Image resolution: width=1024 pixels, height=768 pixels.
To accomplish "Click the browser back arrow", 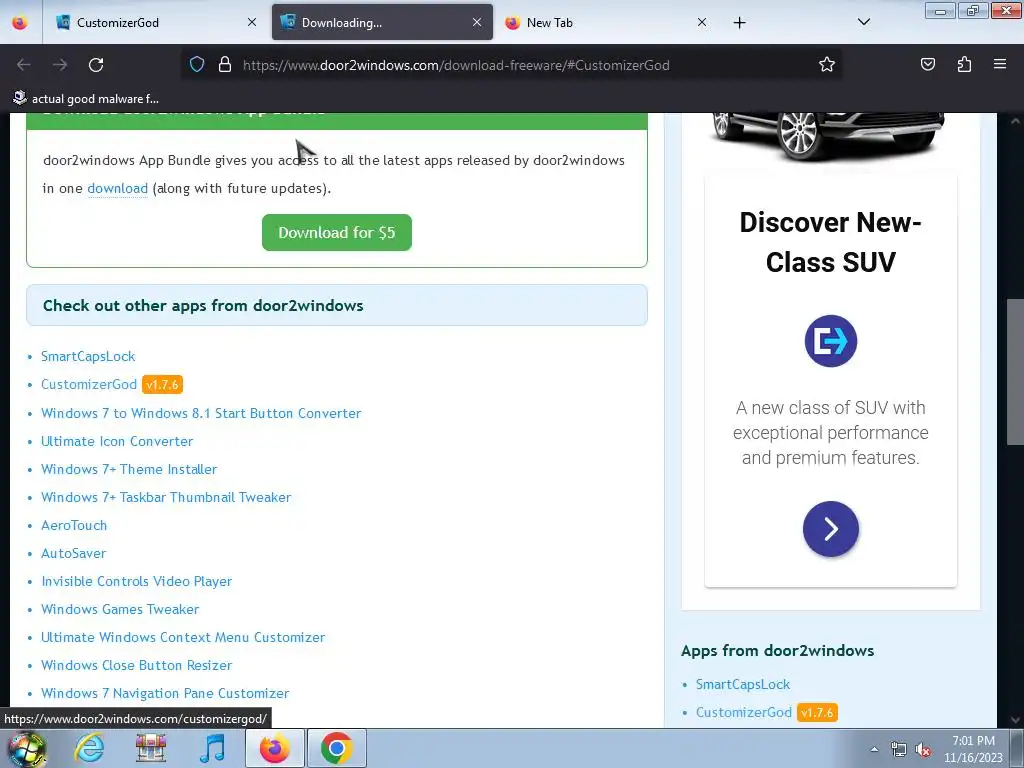I will (x=24, y=65).
